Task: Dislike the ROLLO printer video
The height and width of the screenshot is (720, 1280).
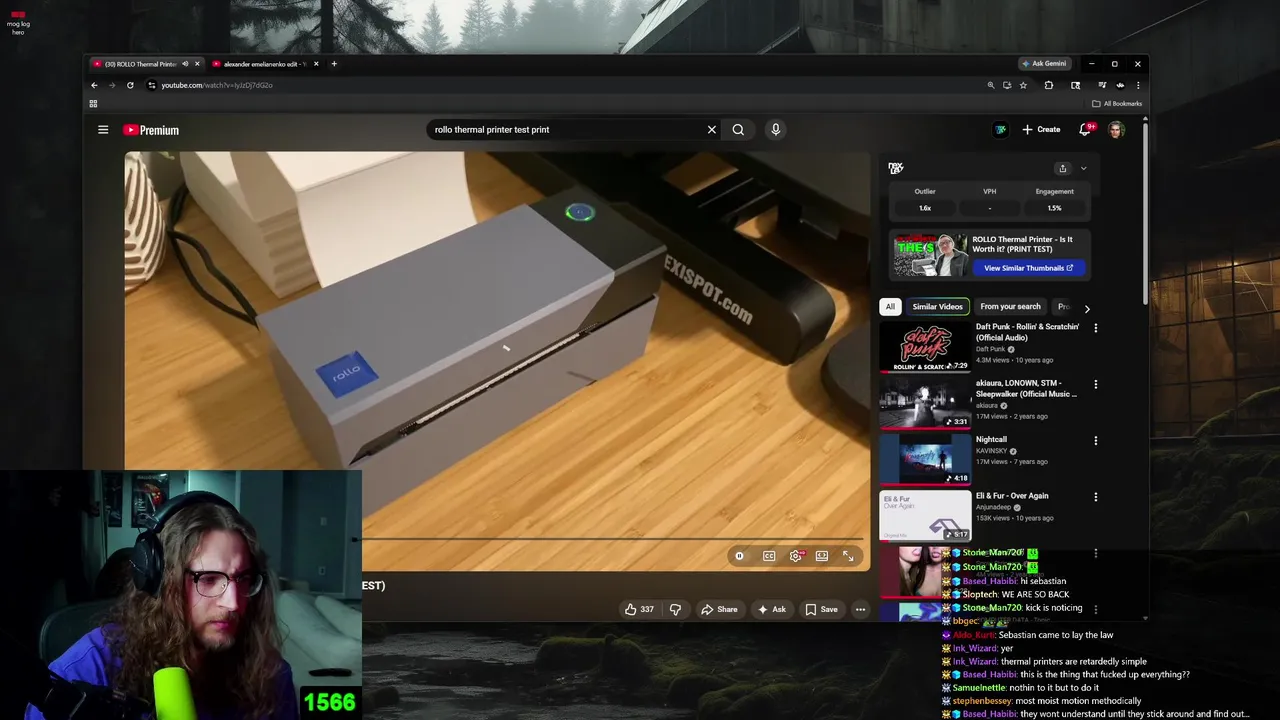Action: click(675, 609)
